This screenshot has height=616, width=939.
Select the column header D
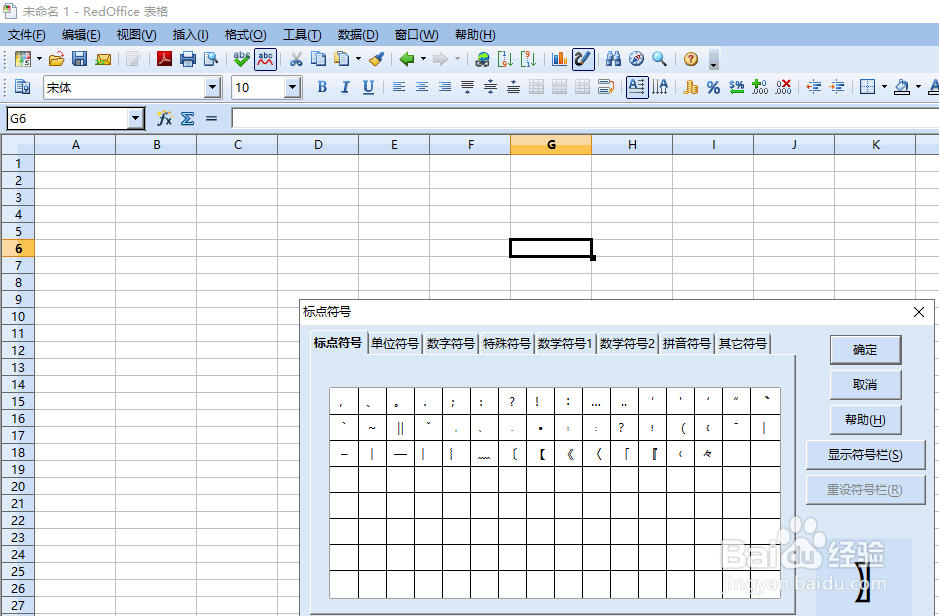pyautogui.click(x=317, y=143)
